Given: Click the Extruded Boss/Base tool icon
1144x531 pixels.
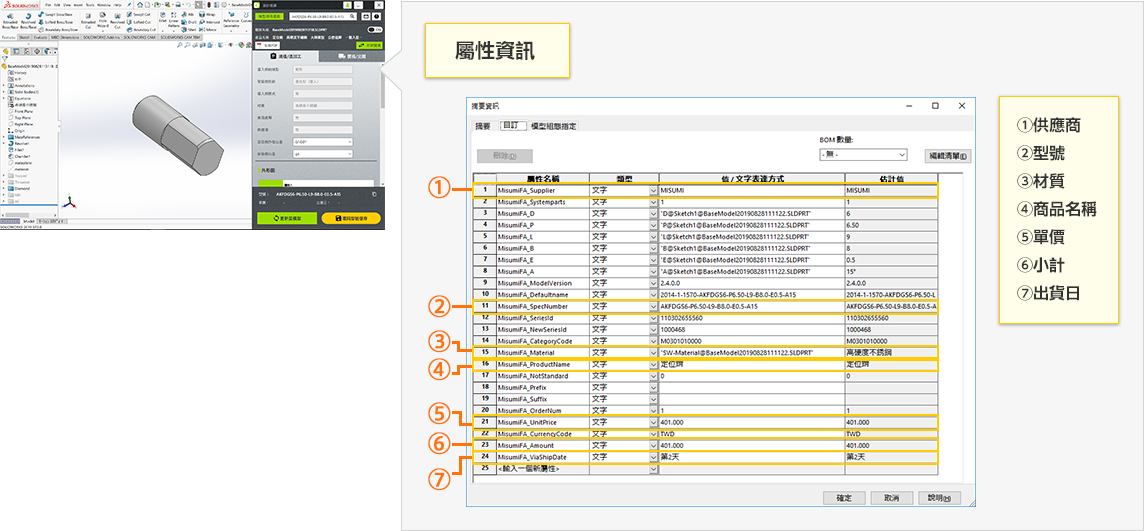Looking at the screenshot, I should tap(9, 20).
